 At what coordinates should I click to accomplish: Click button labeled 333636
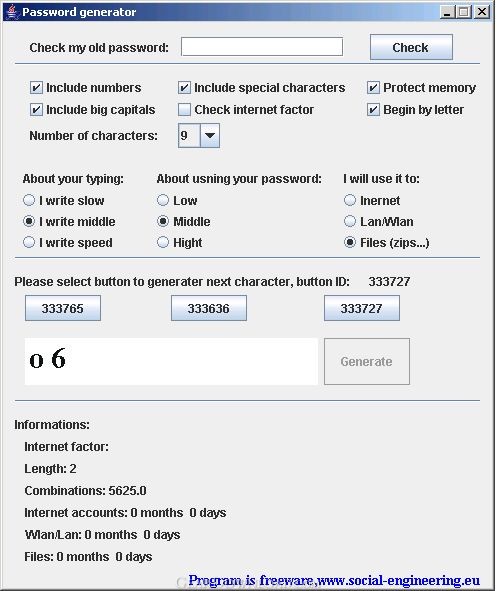(x=209, y=308)
